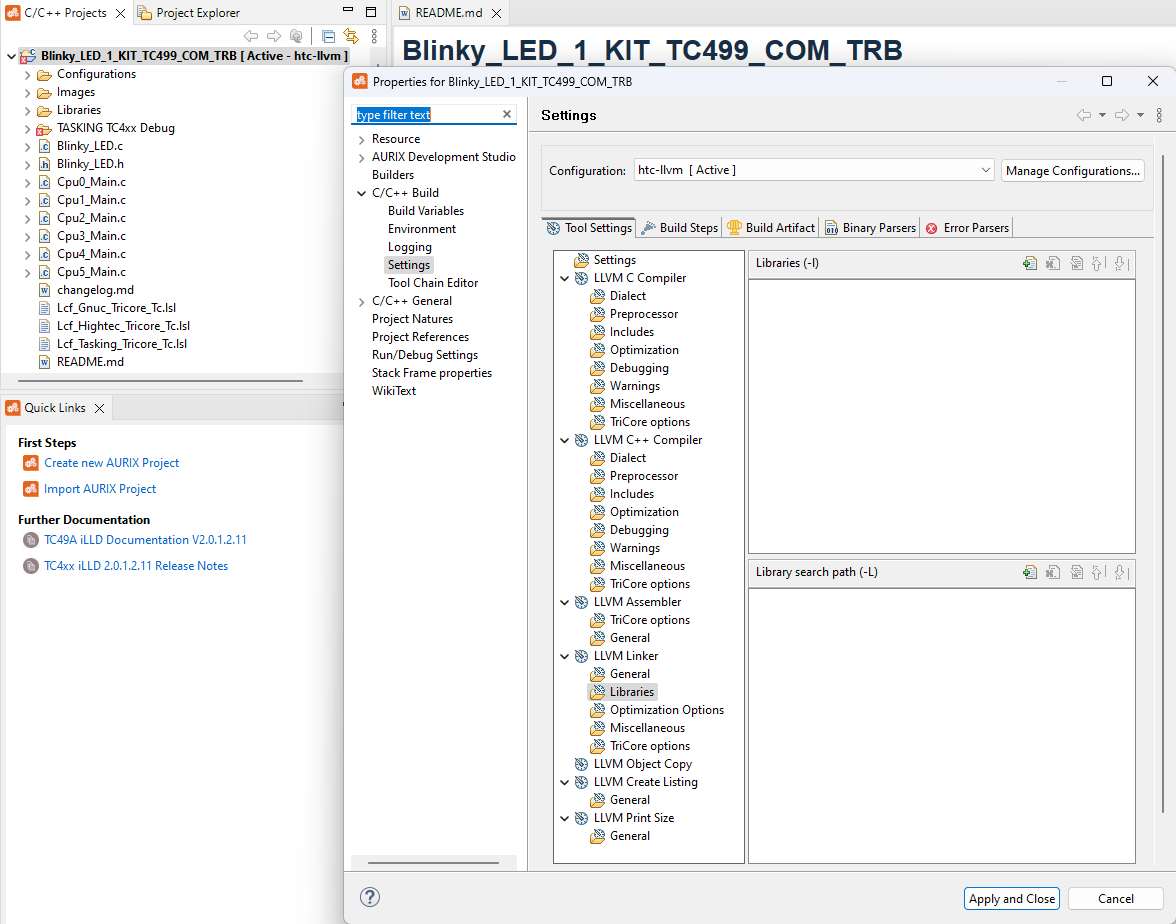Collapse the LLVM Linker category

click(564, 655)
